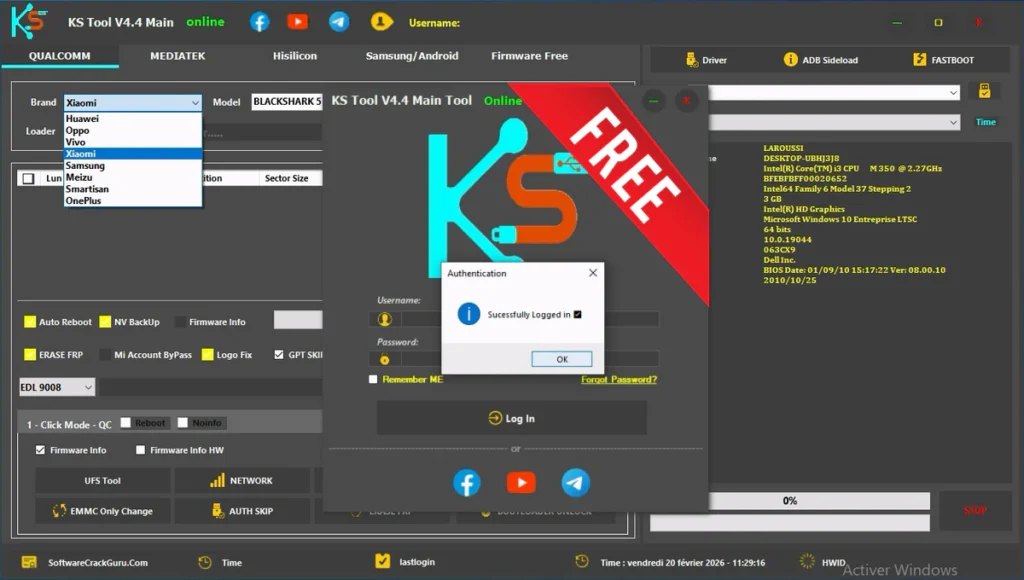
Task: Toggle the Auto Reboot checkbox
Action: point(30,322)
